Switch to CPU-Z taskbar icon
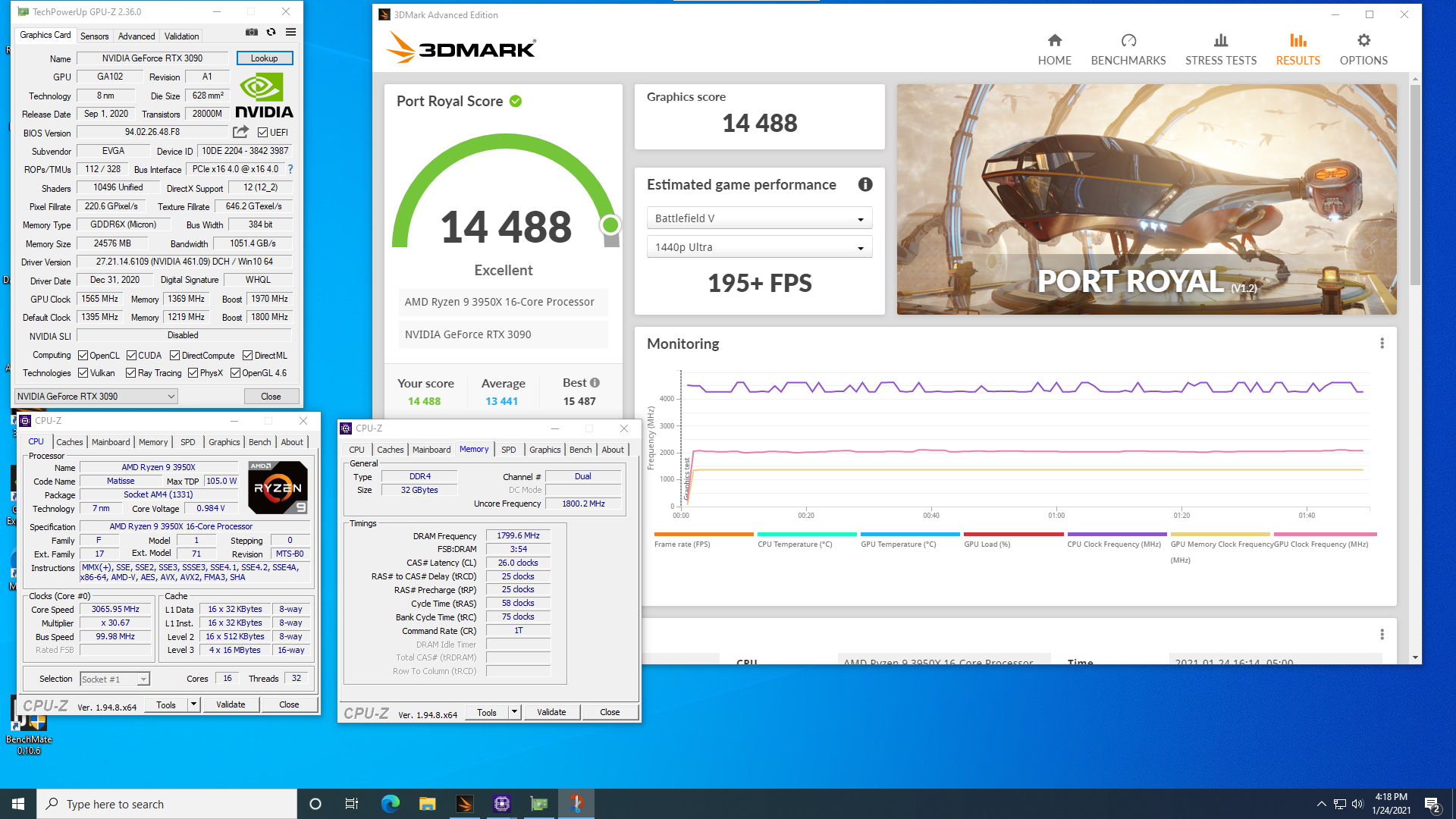The image size is (1456, 819). coord(501,804)
